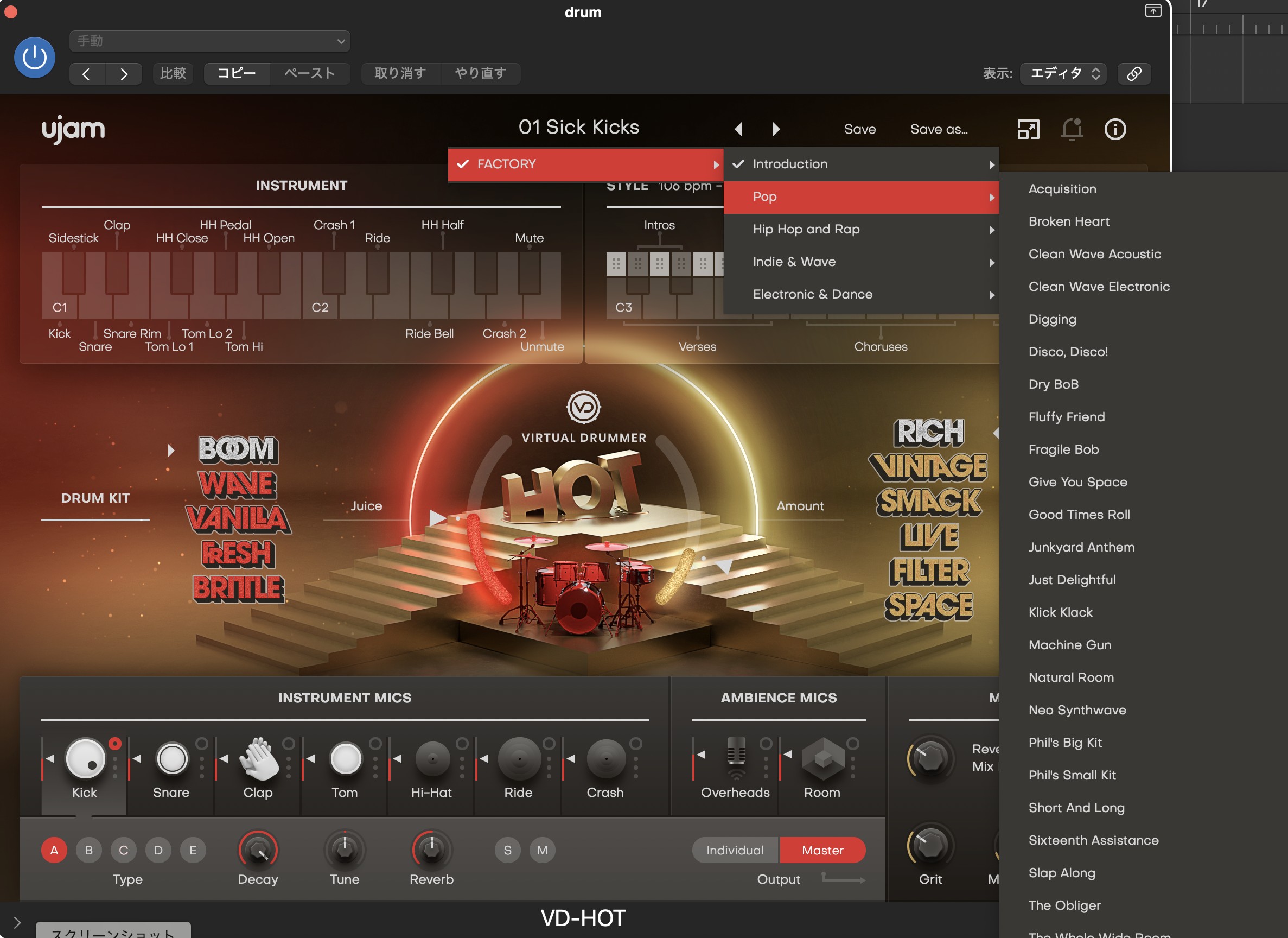This screenshot has height=938, width=1288.
Task: Select the Crash cymbal mic icon
Action: (x=606, y=758)
